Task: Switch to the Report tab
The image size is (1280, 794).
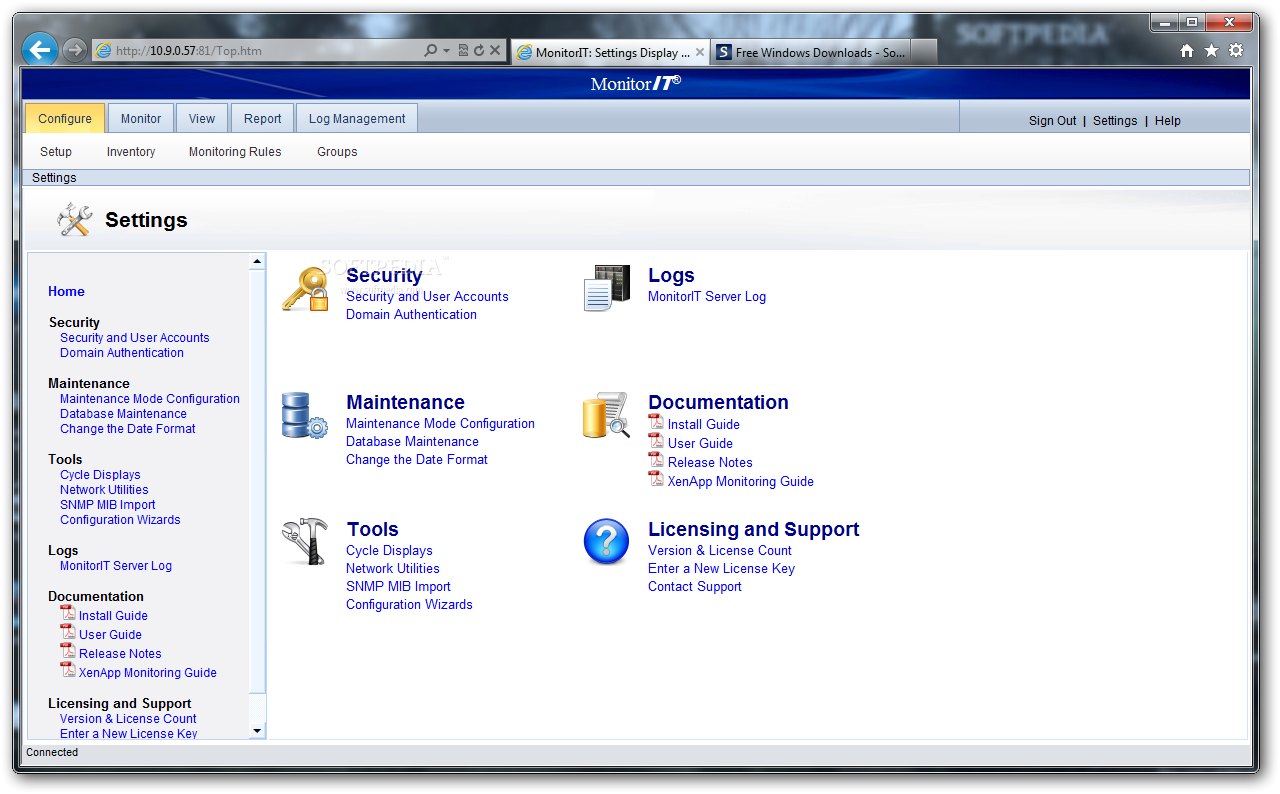Action: (x=263, y=118)
